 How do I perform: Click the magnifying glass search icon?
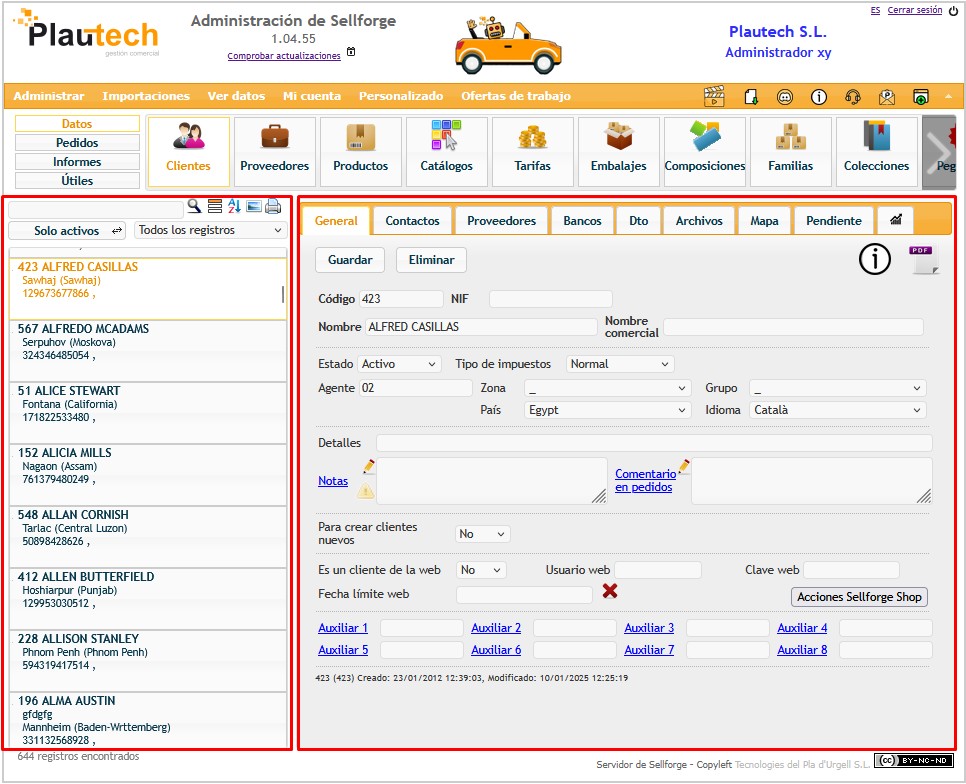coord(194,206)
